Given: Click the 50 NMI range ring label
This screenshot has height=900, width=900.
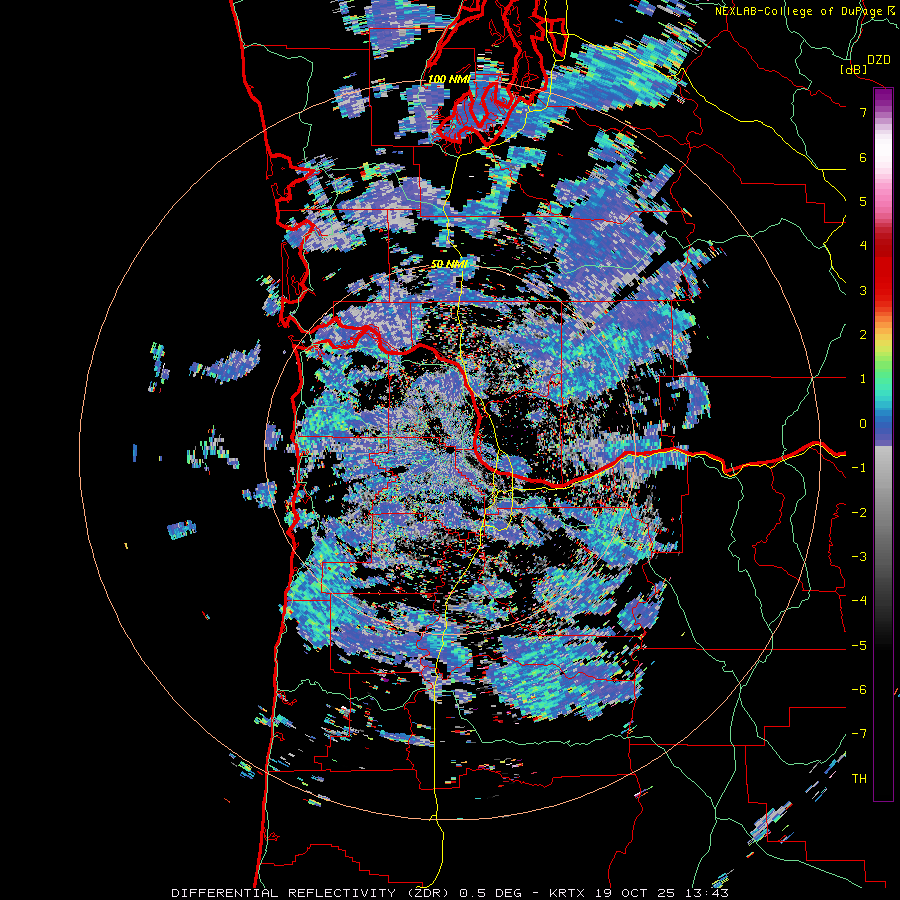Looking at the screenshot, I should [x=449, y=264].
